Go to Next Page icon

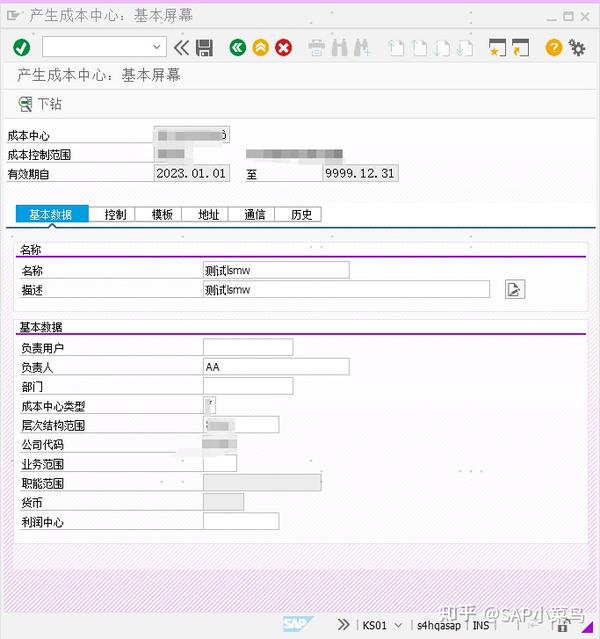pos(442,48)
